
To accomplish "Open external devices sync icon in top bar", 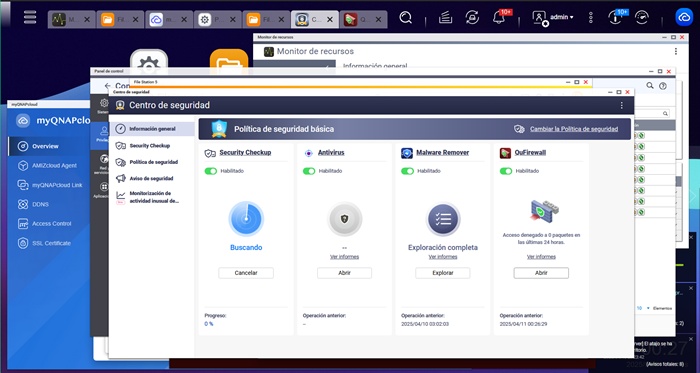I will pos(472,18).
